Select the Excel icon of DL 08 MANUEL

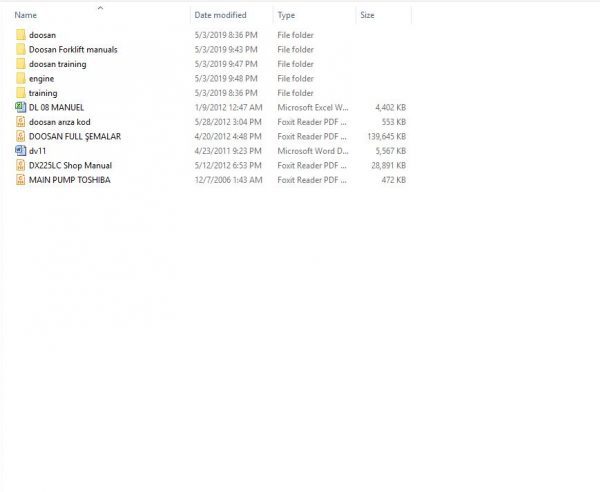[x=21, y=107]
